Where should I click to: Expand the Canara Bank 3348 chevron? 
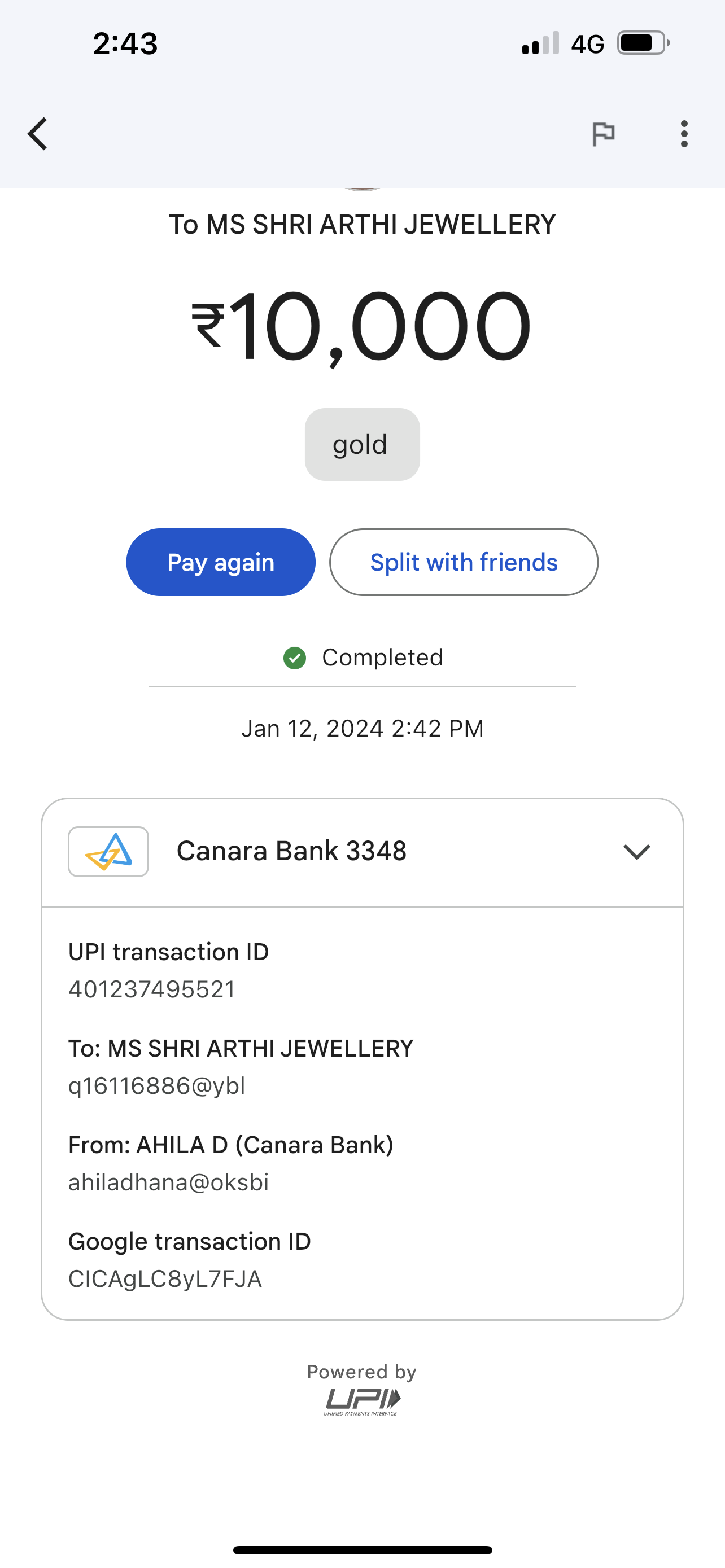click(x=637, y=852)
